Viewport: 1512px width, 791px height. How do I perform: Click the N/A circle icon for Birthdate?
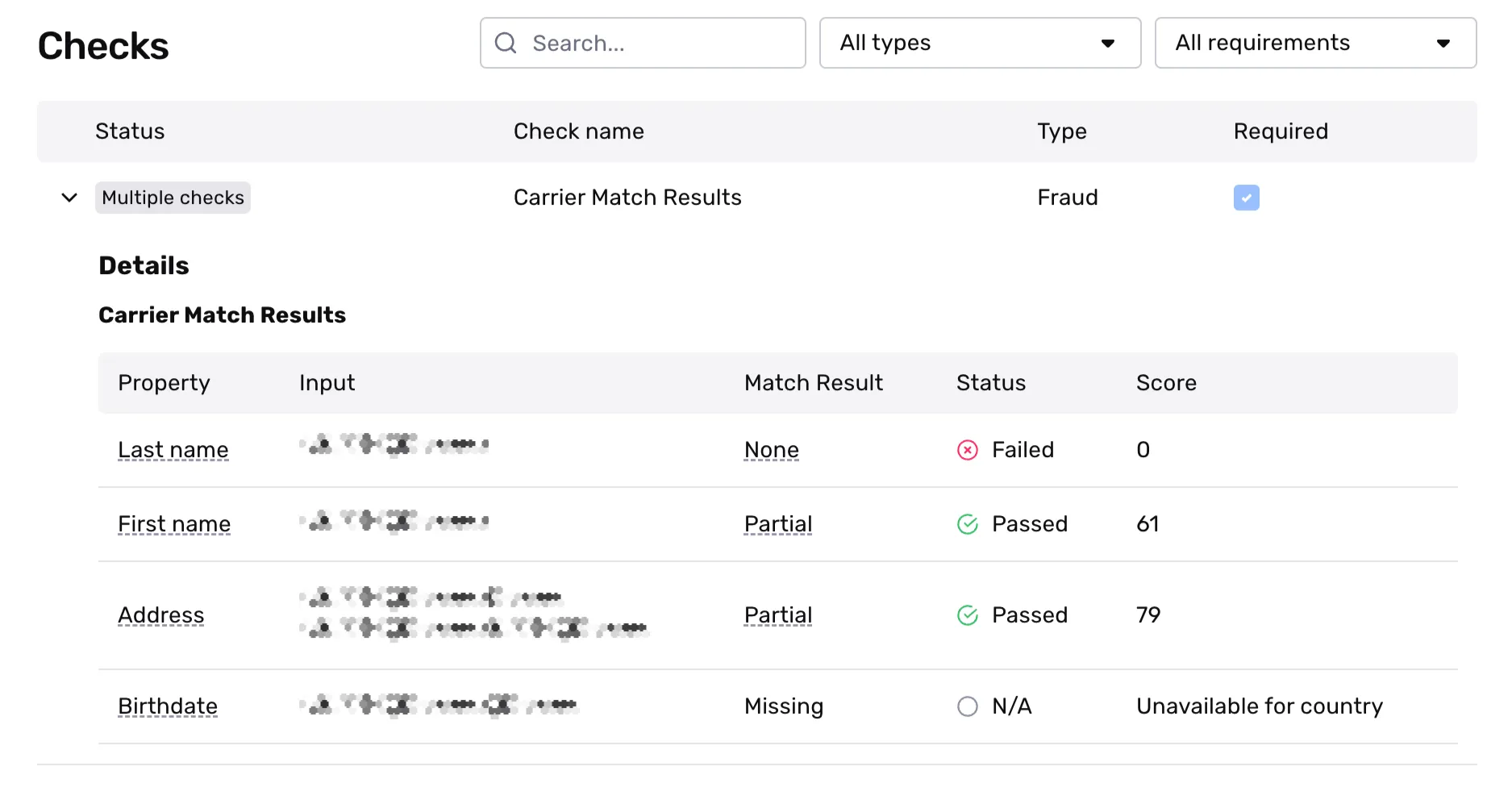click(967, 706)
